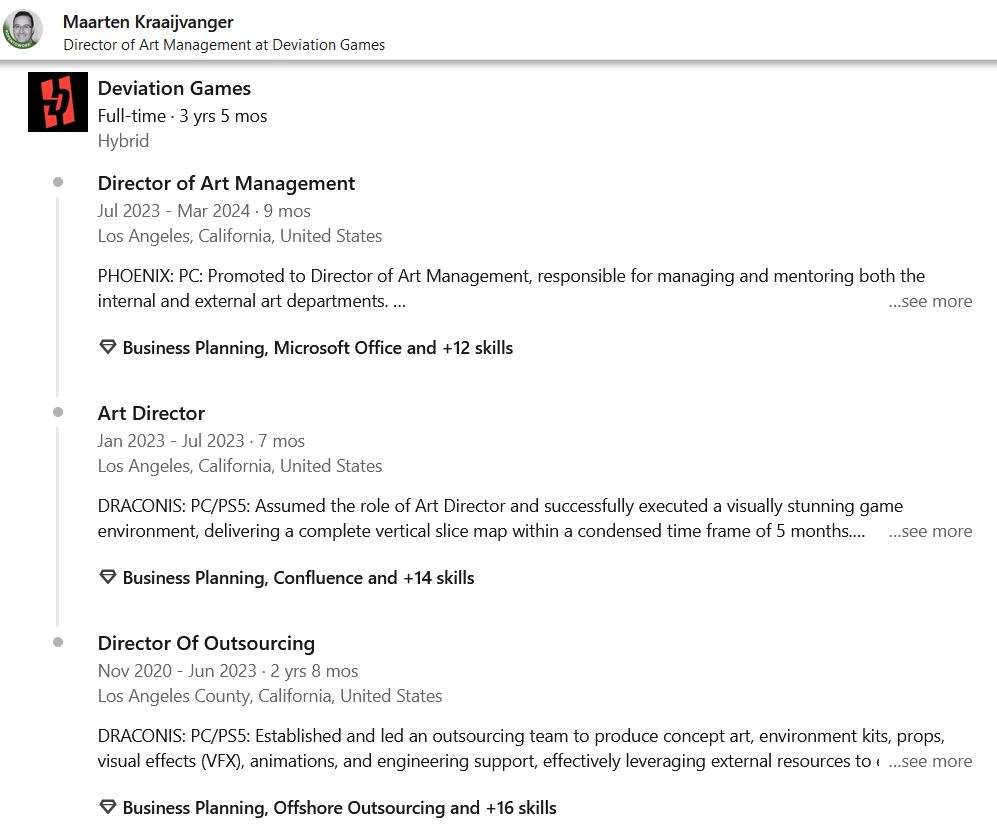Open the Deviation Games company logo
The image size is (997, 824).
tap(58, 102)
